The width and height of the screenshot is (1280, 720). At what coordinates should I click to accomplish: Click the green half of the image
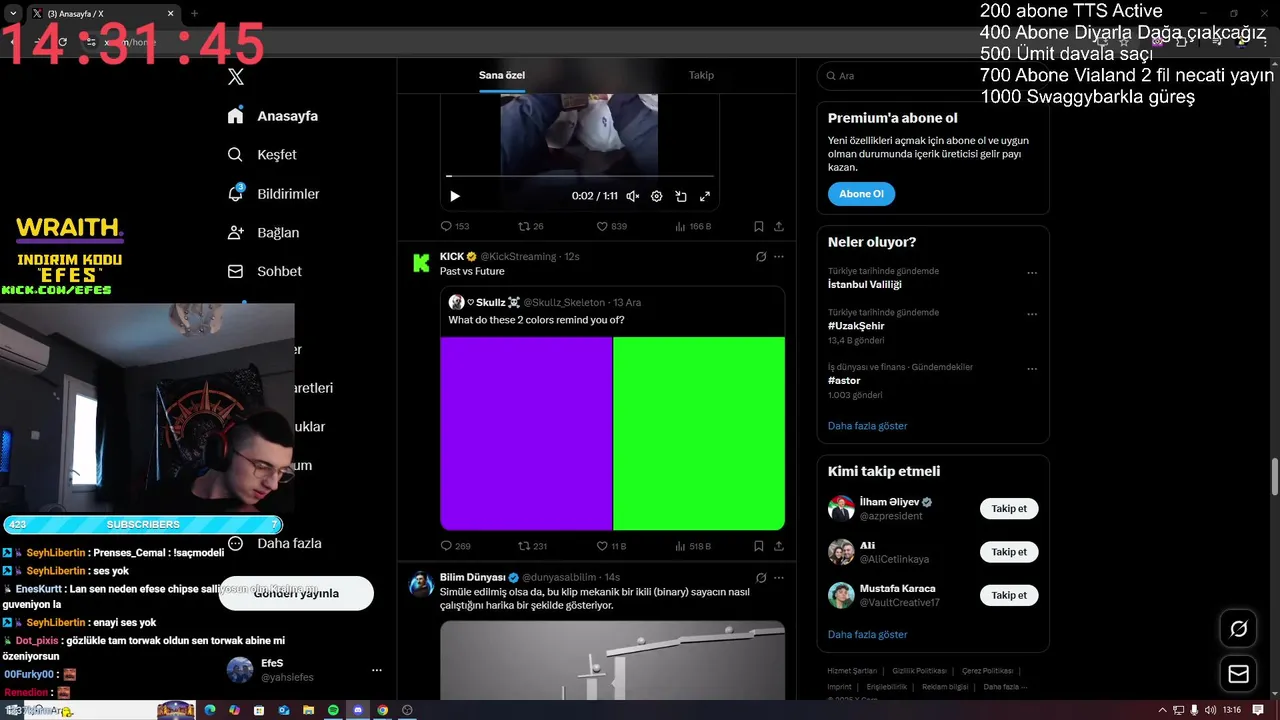click(x=699, y=433)
